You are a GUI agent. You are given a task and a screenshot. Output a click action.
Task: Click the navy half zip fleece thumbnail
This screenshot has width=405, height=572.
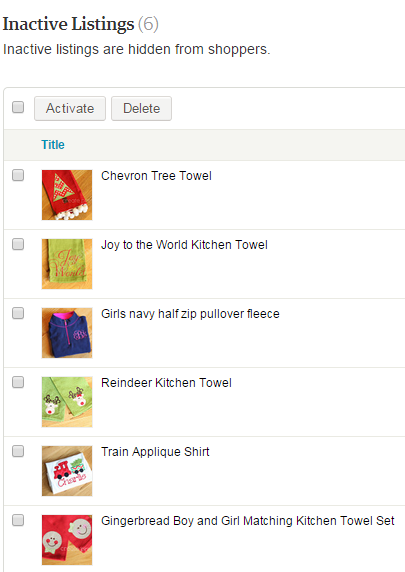click(x=67, y=333)
